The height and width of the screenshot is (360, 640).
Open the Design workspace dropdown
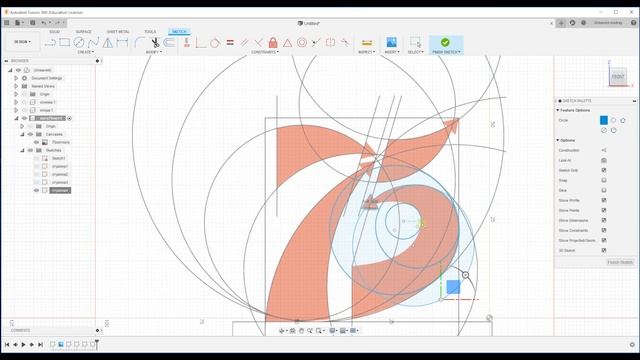coord(22,42)
